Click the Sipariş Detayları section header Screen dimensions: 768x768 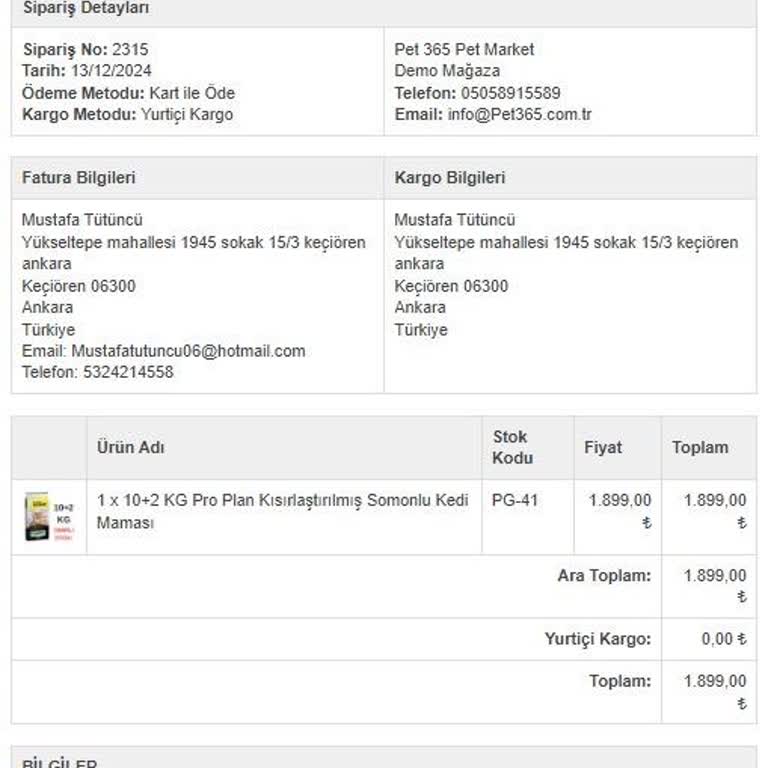tap(86, 9)
